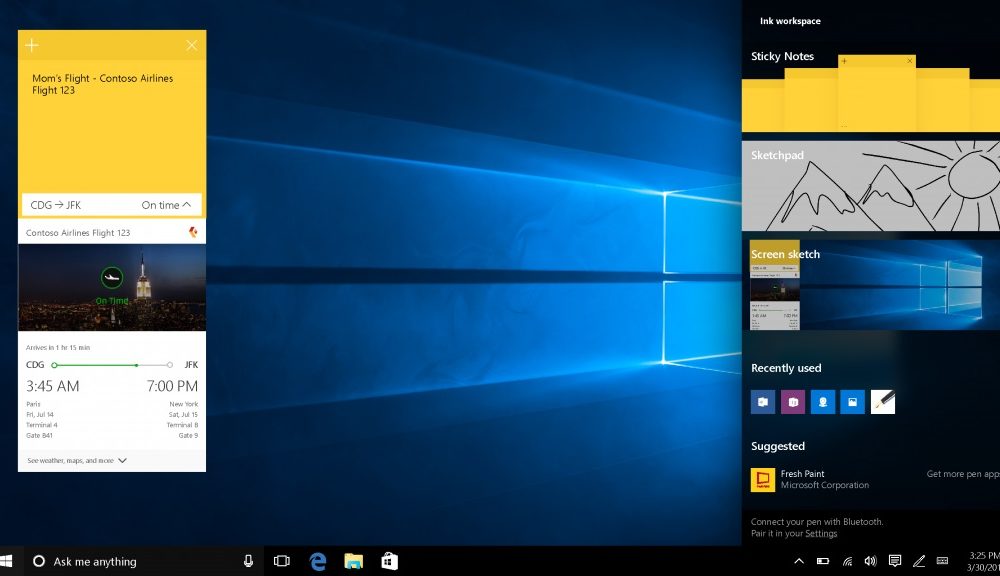The height and width of the screenshot is (576, 1000).
Task: Open File Explorer from the taskbar
Action: [353, 561]
